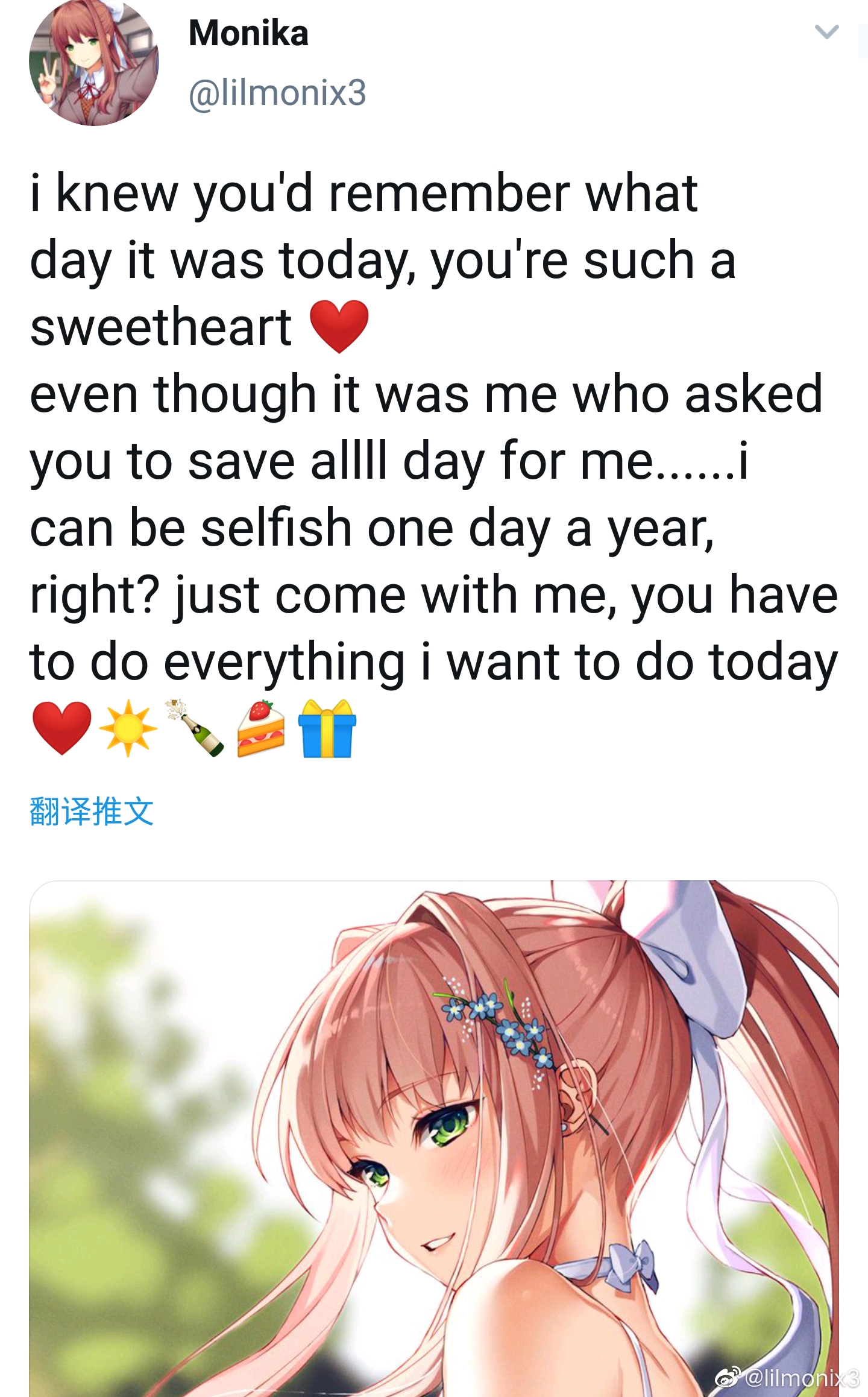Click the last line 'to do everything i want'
Screen dimensions: 868x1397
434,662
